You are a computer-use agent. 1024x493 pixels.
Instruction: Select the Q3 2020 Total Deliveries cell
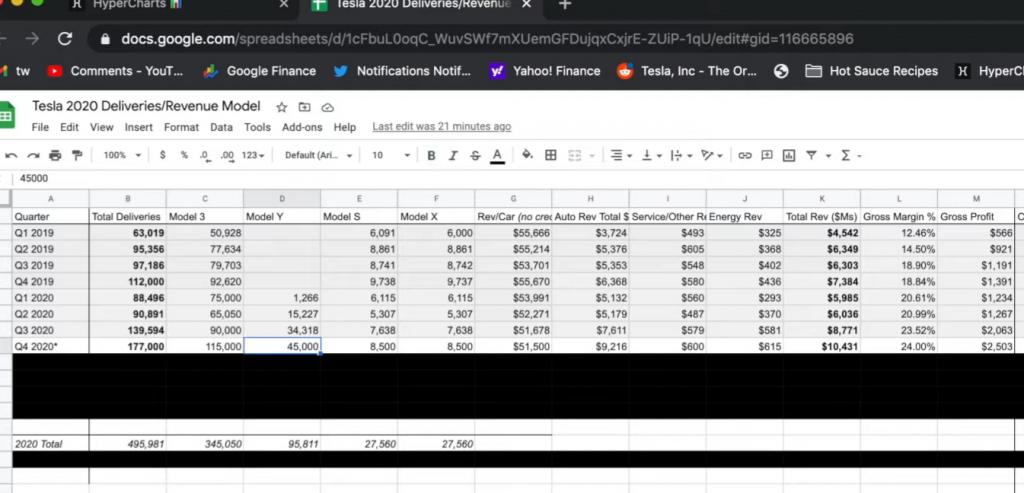127,329
